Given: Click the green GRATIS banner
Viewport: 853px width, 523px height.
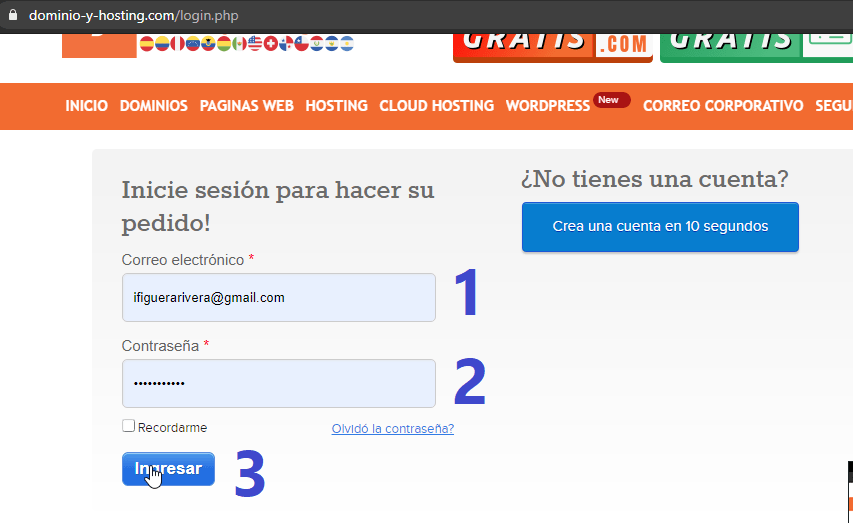Looking at the screenshot, I should (x=756, y=47).
